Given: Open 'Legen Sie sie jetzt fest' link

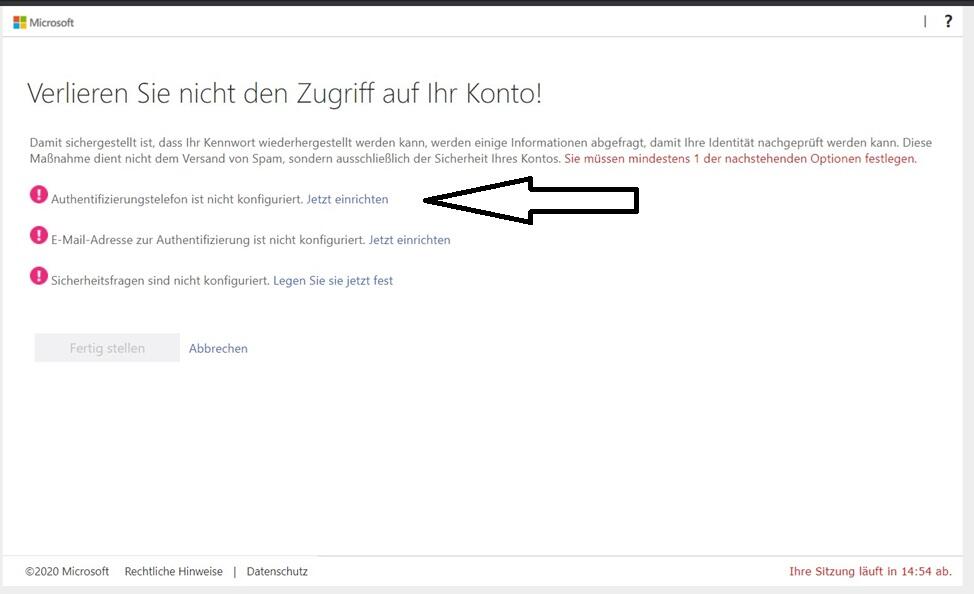Looking at the screenshot, I should point(333,281).
